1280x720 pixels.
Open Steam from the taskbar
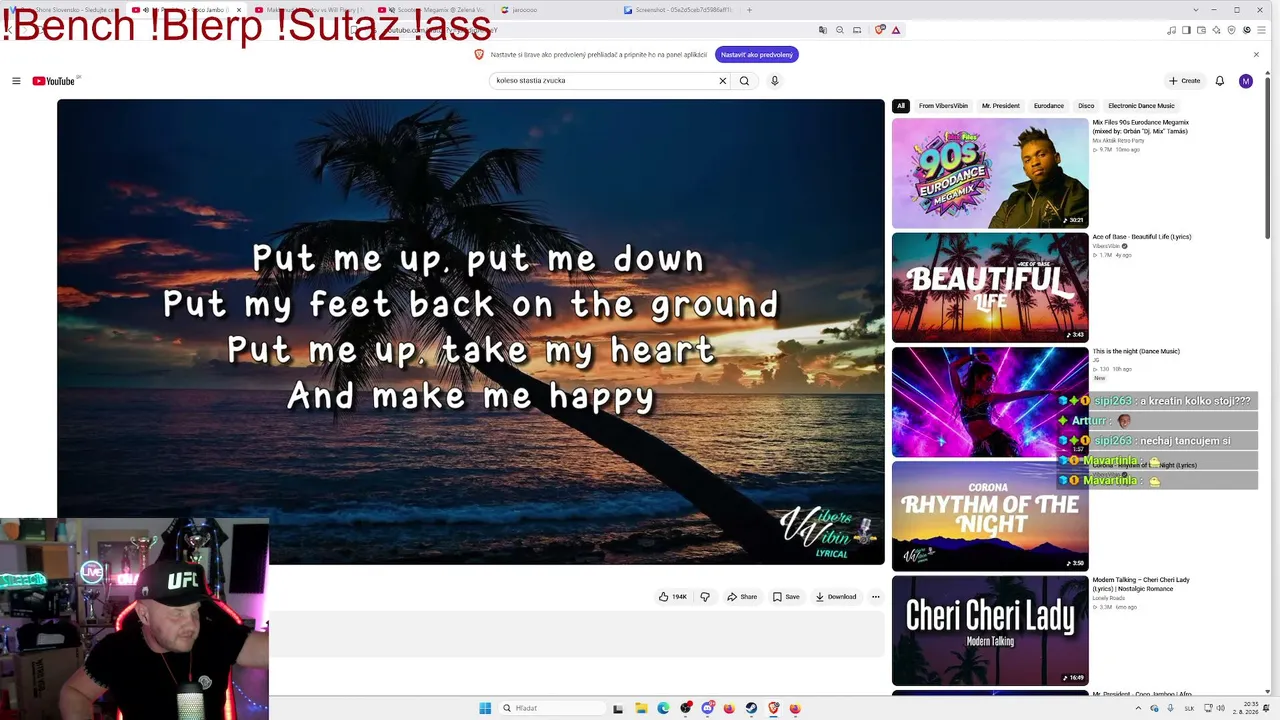pyautogui.click(x=751, y=708)
